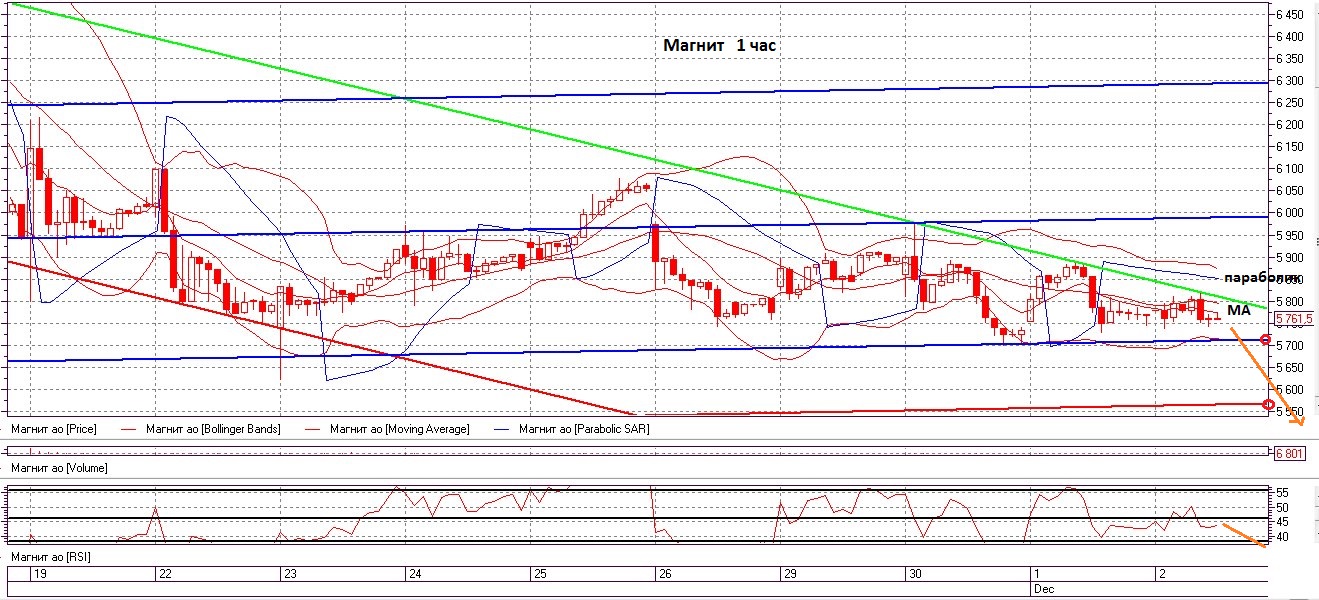1319x600 pixels.
Task: Click the RSI axis value 50
Action: 1281,508
